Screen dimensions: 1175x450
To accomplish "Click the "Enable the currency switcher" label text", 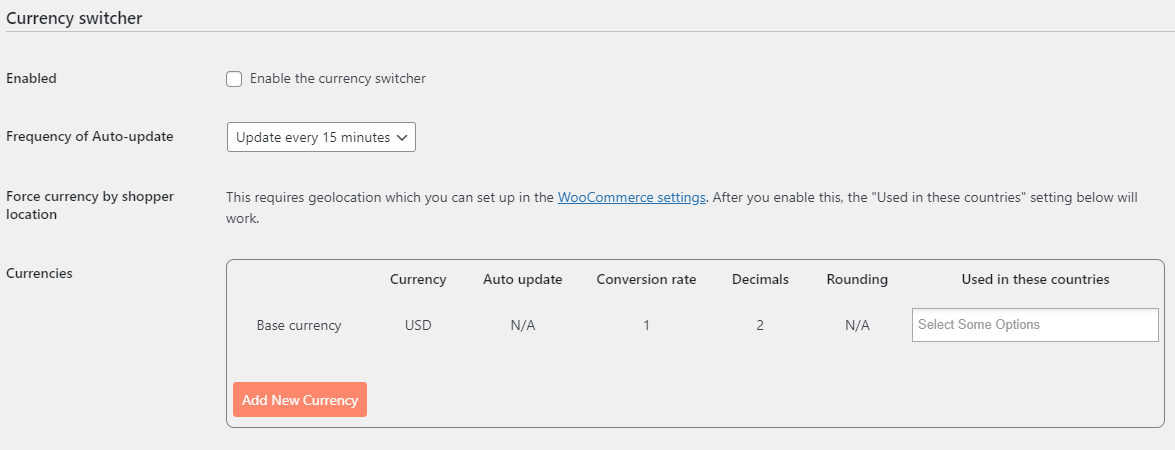I will pos(337,79).
